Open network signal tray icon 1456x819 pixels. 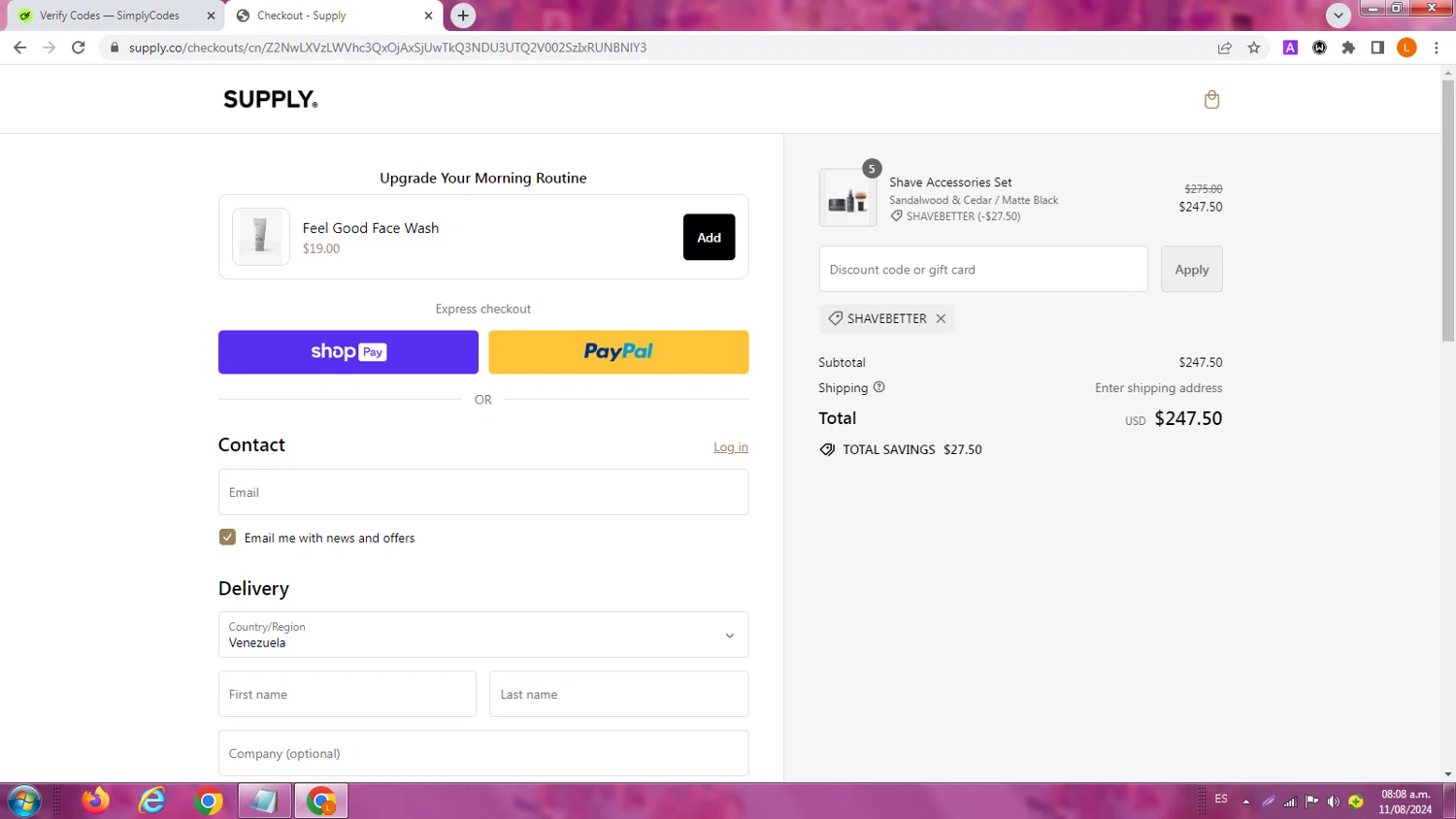[x=1290, y=802]
